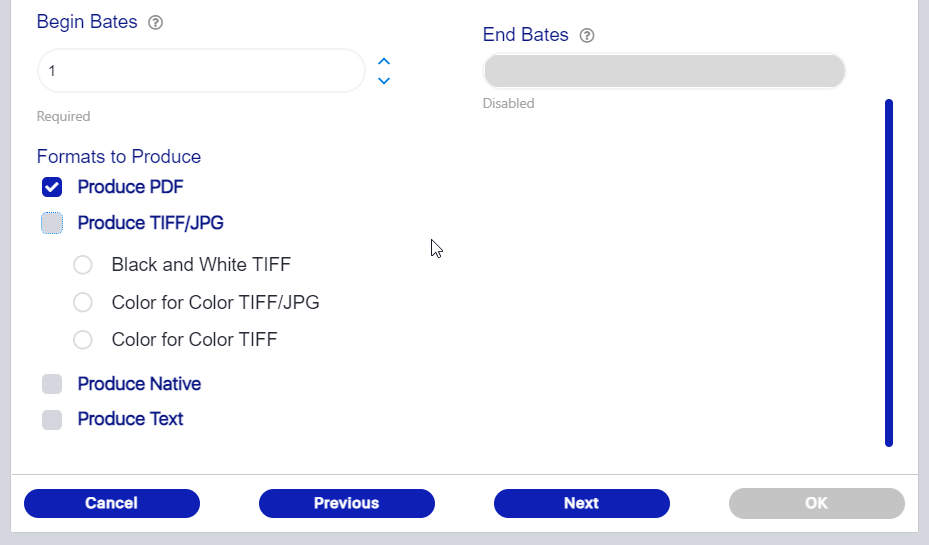Decrease Begin Bates with down arrow
929x545 pixels.
[384, 81]
